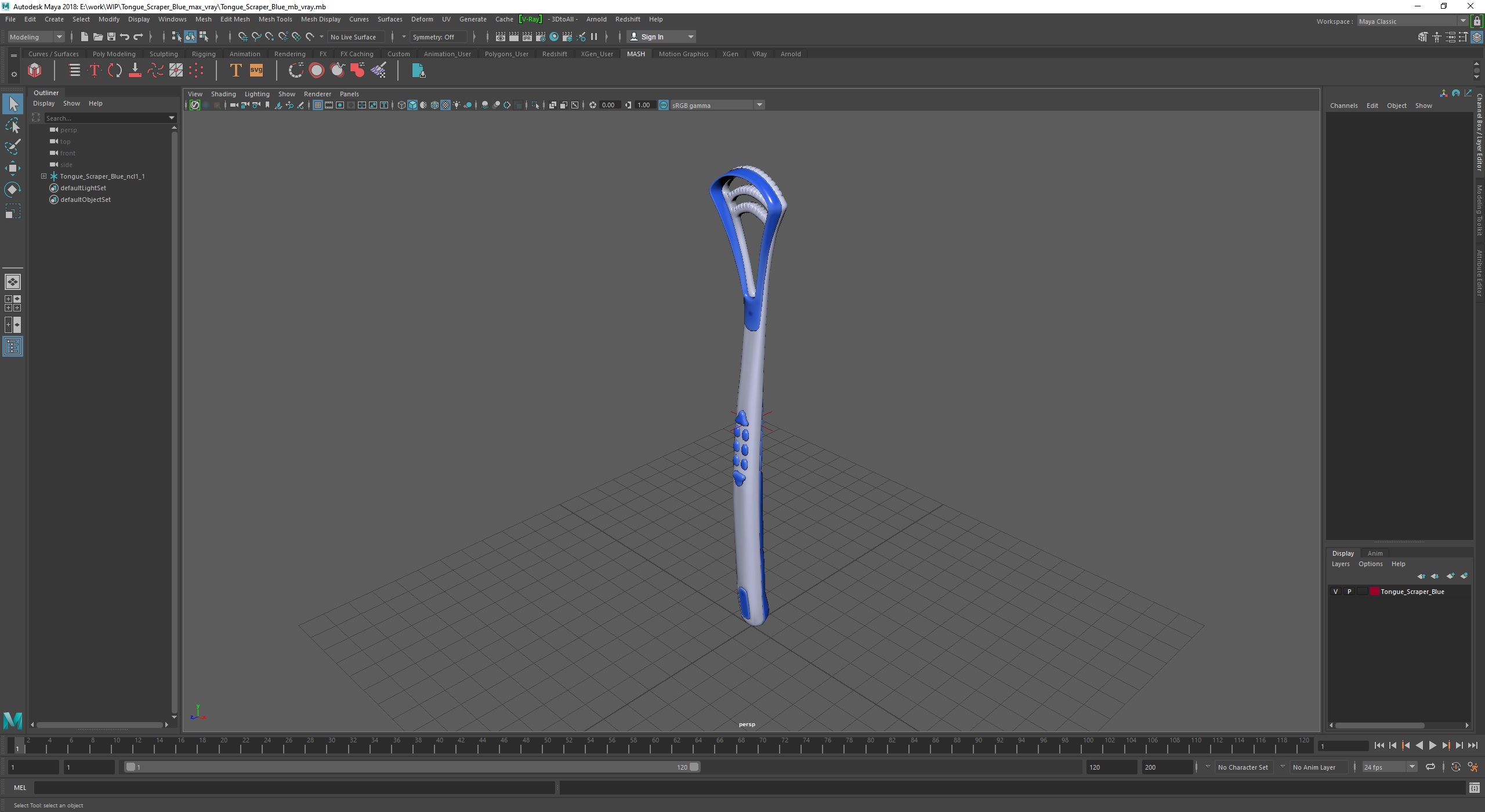Open the 24 fps frame rate dropdown
Screen dimensions: 1485x812
coord(1390,767)
